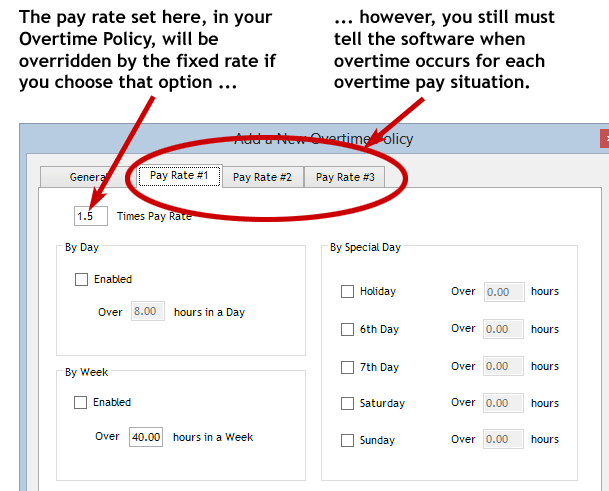This screenshot has width=609, height=491.
Task: Click the hours in a Day field
Action: click(x=148, y=312)
